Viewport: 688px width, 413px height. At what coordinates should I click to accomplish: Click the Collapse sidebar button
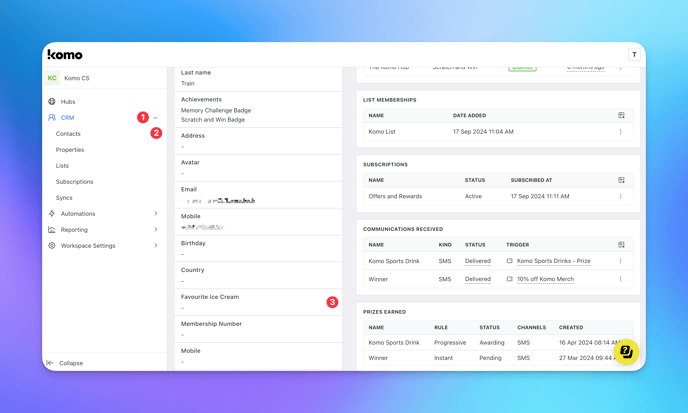[x=65, y=363]
